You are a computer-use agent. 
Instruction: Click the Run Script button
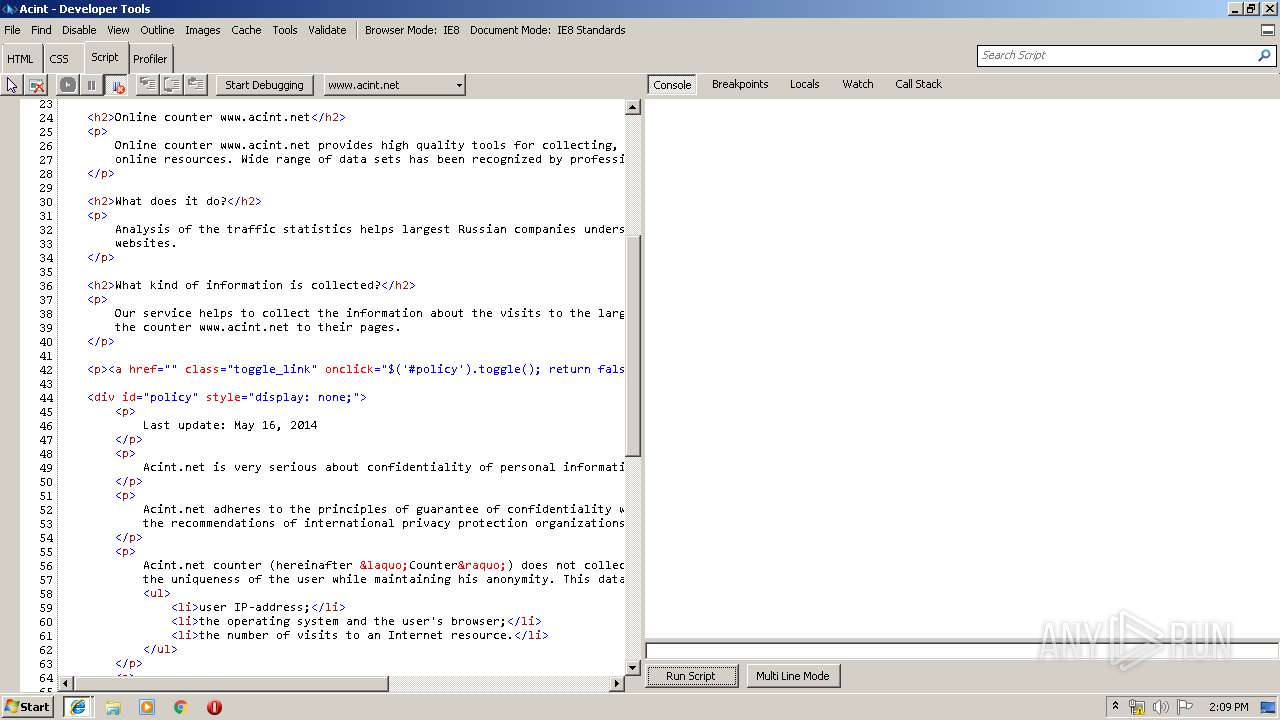coord(691,676)
